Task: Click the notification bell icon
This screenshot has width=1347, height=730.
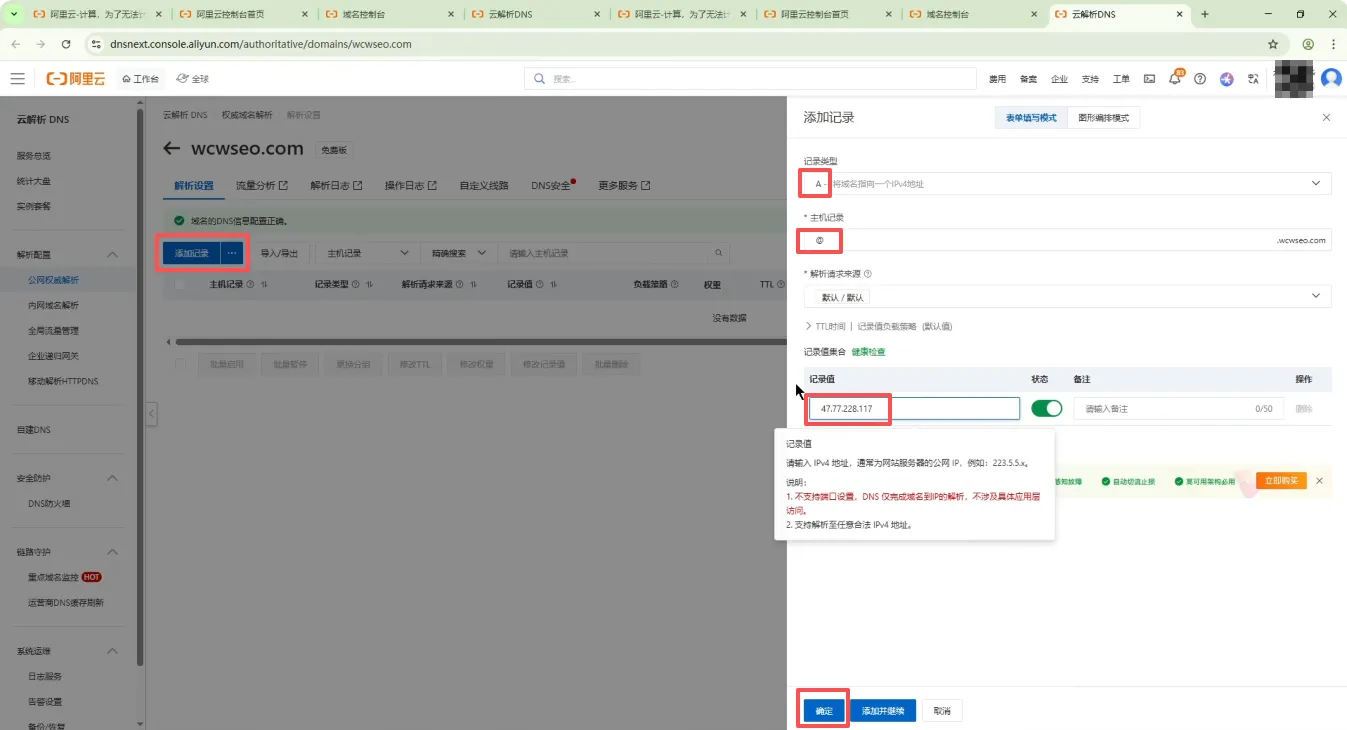Action: click(1175, 79)
